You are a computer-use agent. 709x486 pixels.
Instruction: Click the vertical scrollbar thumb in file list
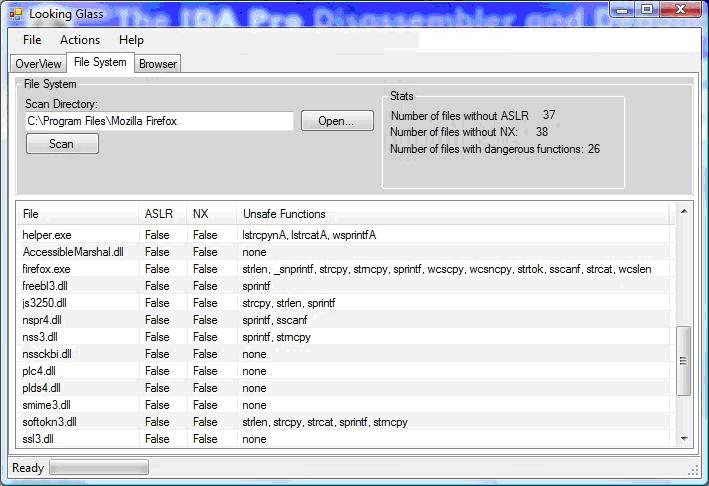pos(683,361)
